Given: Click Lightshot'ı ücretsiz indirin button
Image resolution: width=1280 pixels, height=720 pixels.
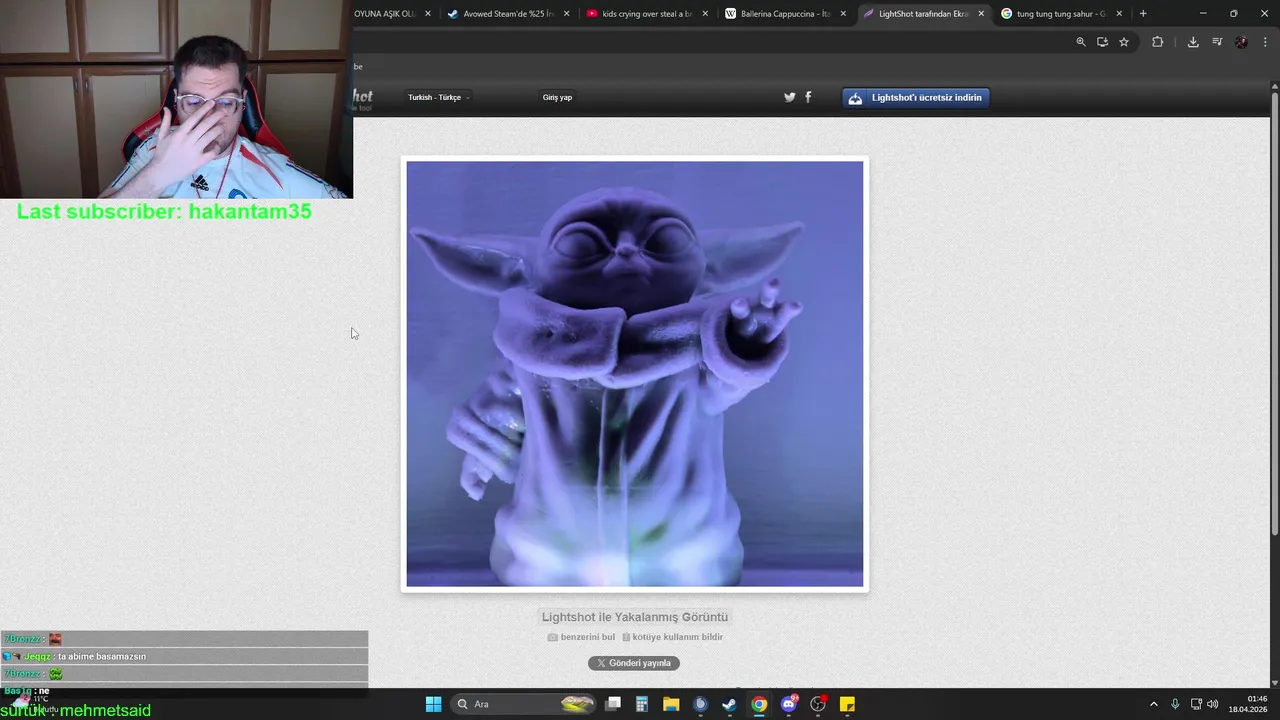Looking at the screenshot, I should coord(916,97).
